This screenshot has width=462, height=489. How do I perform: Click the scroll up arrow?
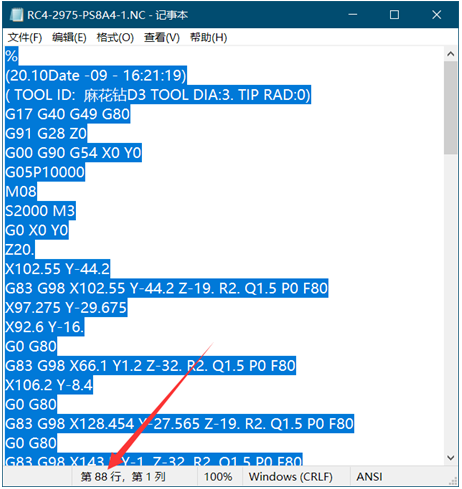click(x=451, y=54)
